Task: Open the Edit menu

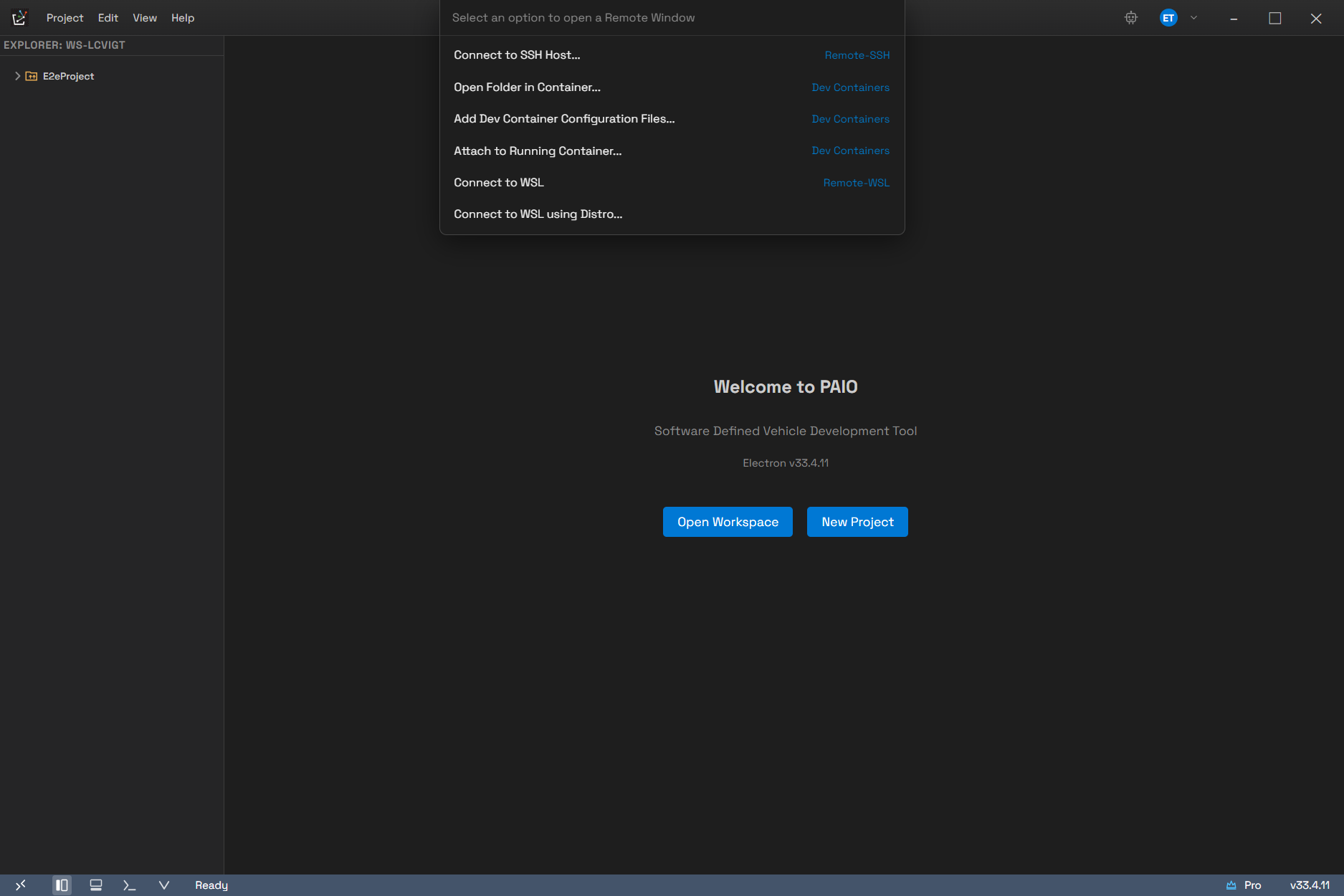Action: click(x=108, y=18)
